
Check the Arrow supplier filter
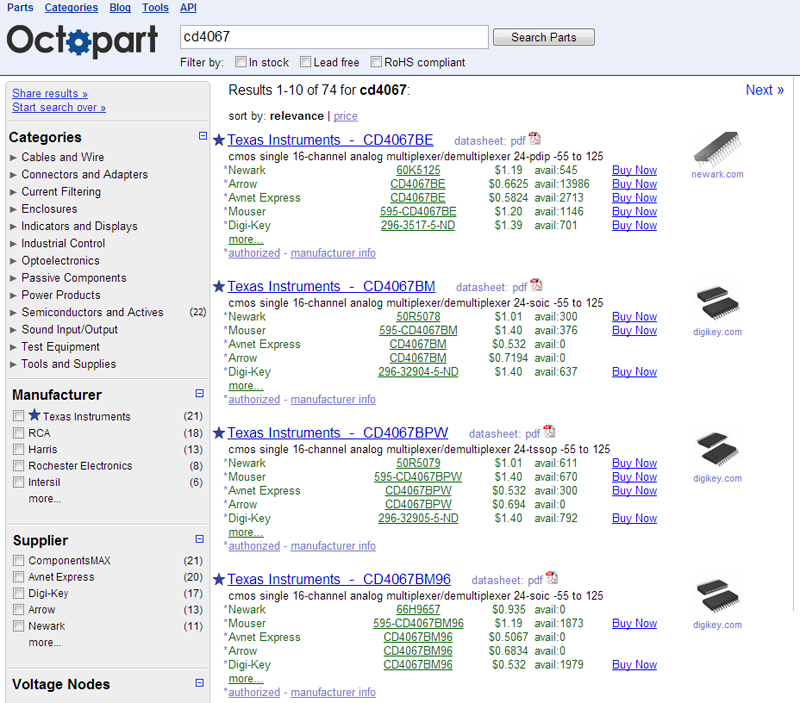pyautogui.click(x=19, y=610)
